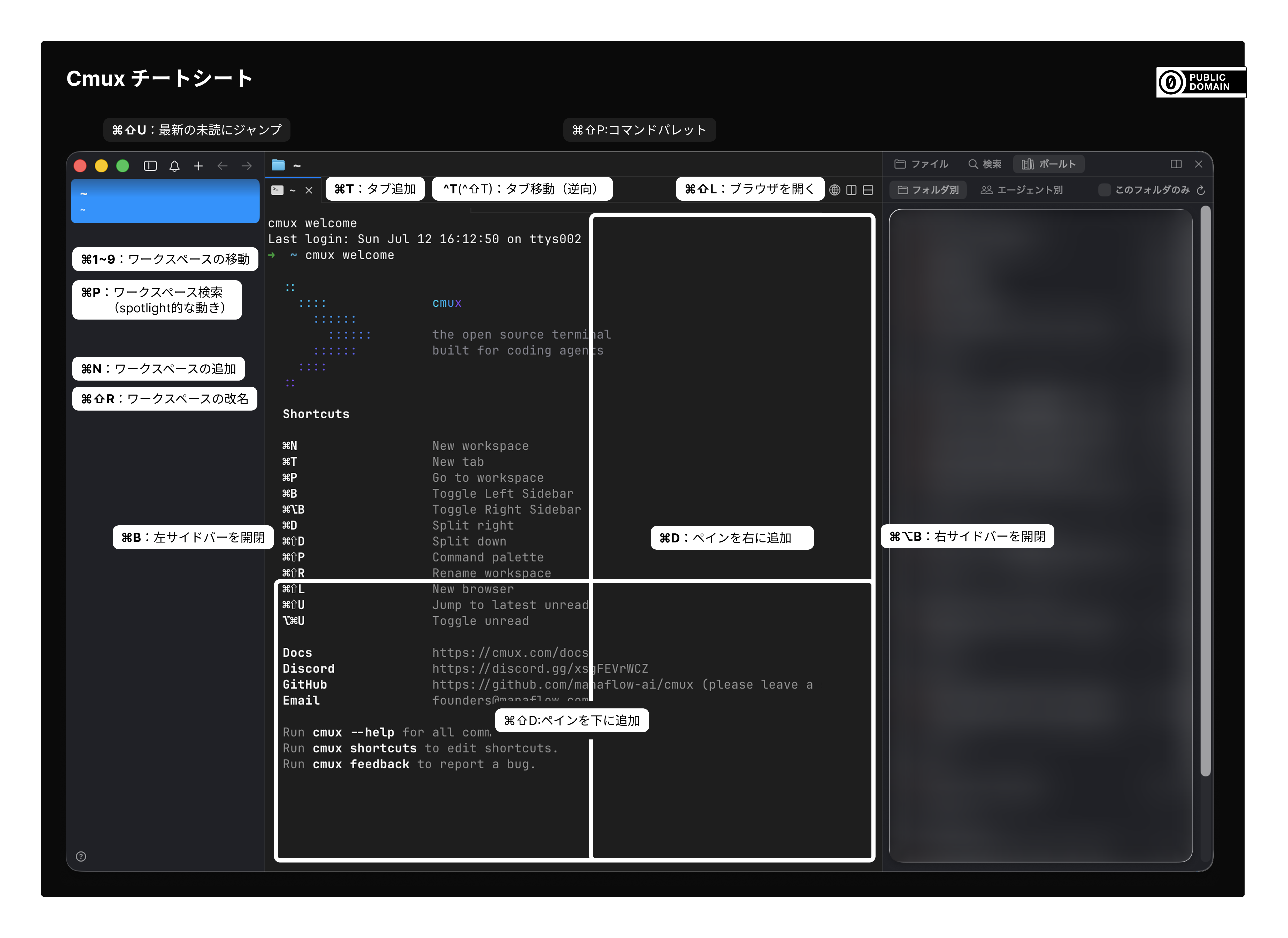Open the github.com/manaflow-ai/cmux link
1288x938 pixels.
coord(563,685)
